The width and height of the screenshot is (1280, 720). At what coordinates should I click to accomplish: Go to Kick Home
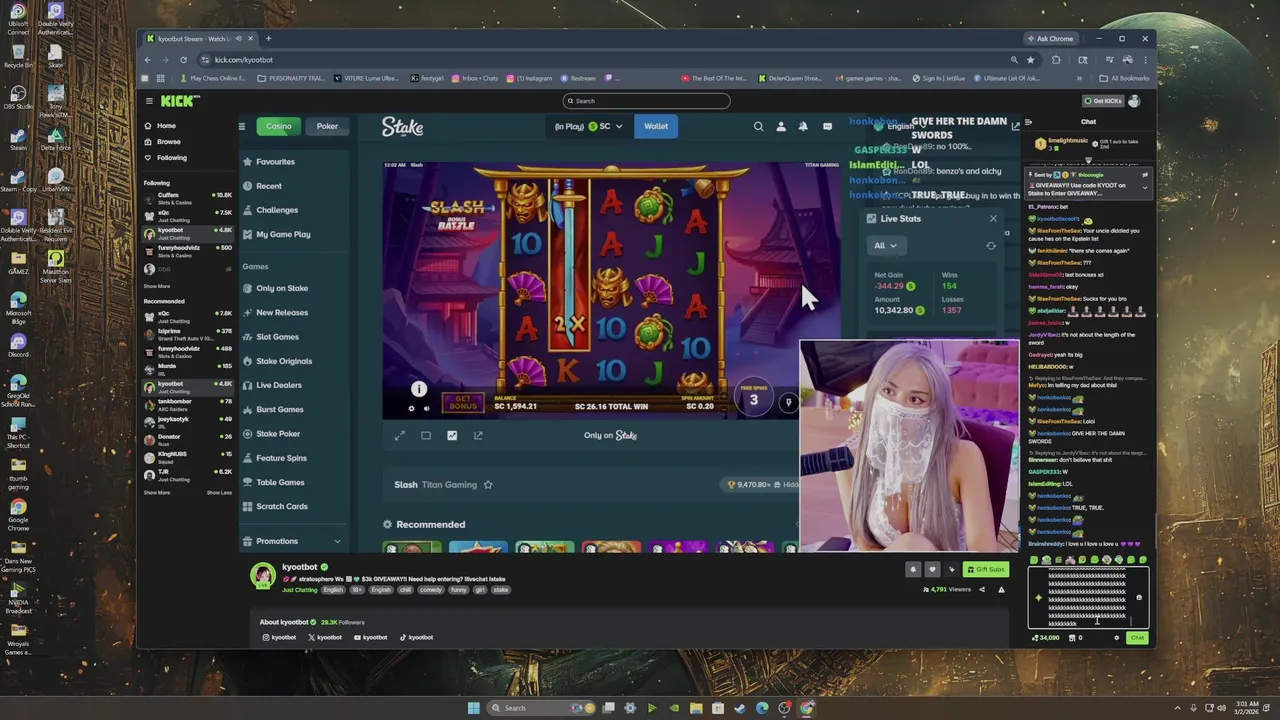tap(160, 126)
